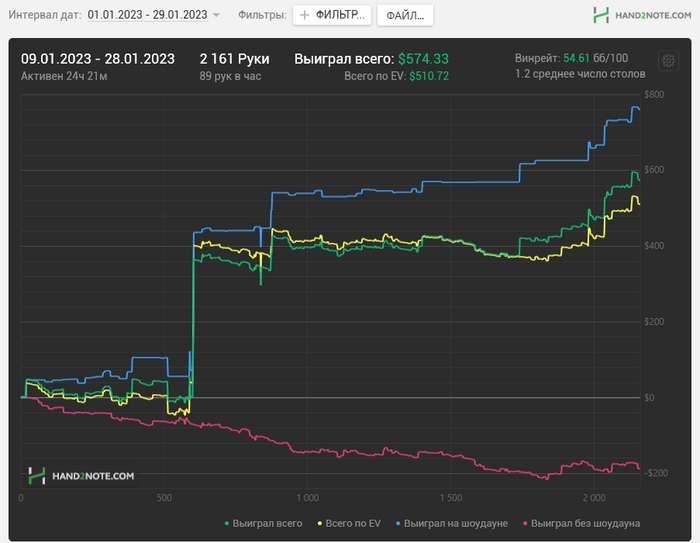
Task: Click the 500 x-axis label
Action: click(164, 498)
